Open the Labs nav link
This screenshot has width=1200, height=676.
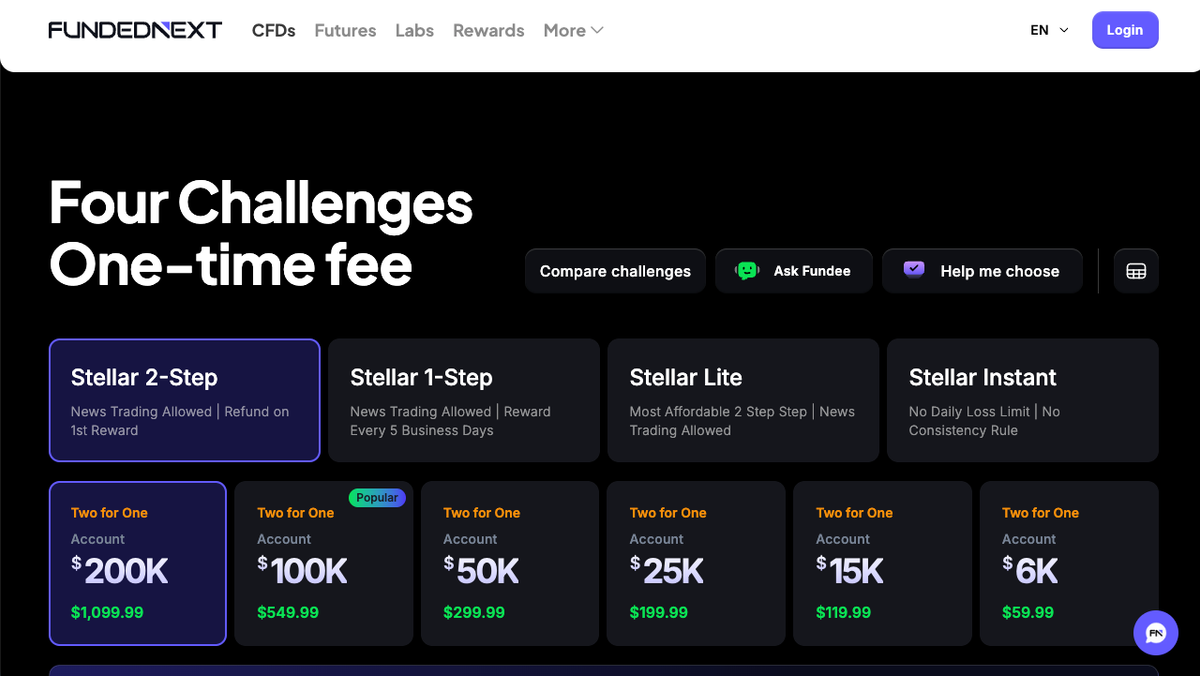coord(414,30)
